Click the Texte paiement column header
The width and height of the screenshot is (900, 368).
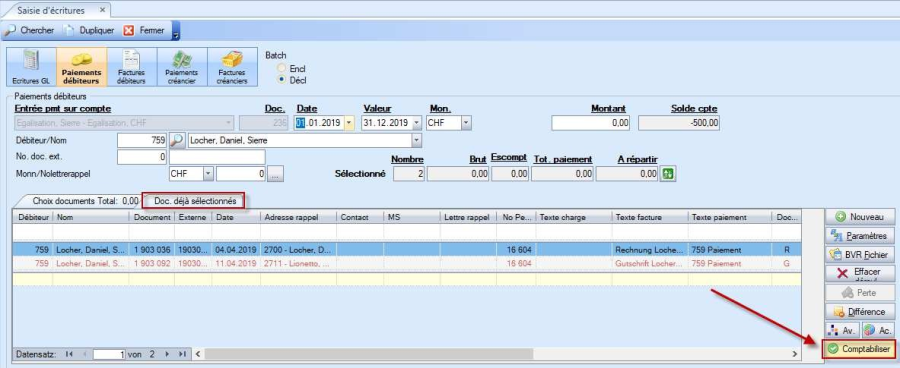coord(730,218)
